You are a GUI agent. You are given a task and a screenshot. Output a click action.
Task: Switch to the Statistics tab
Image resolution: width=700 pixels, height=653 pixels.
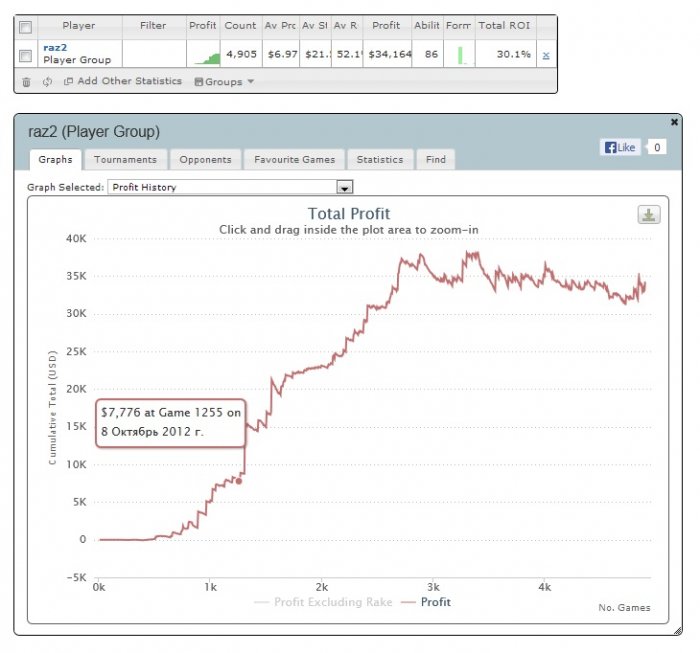[380, 160]
